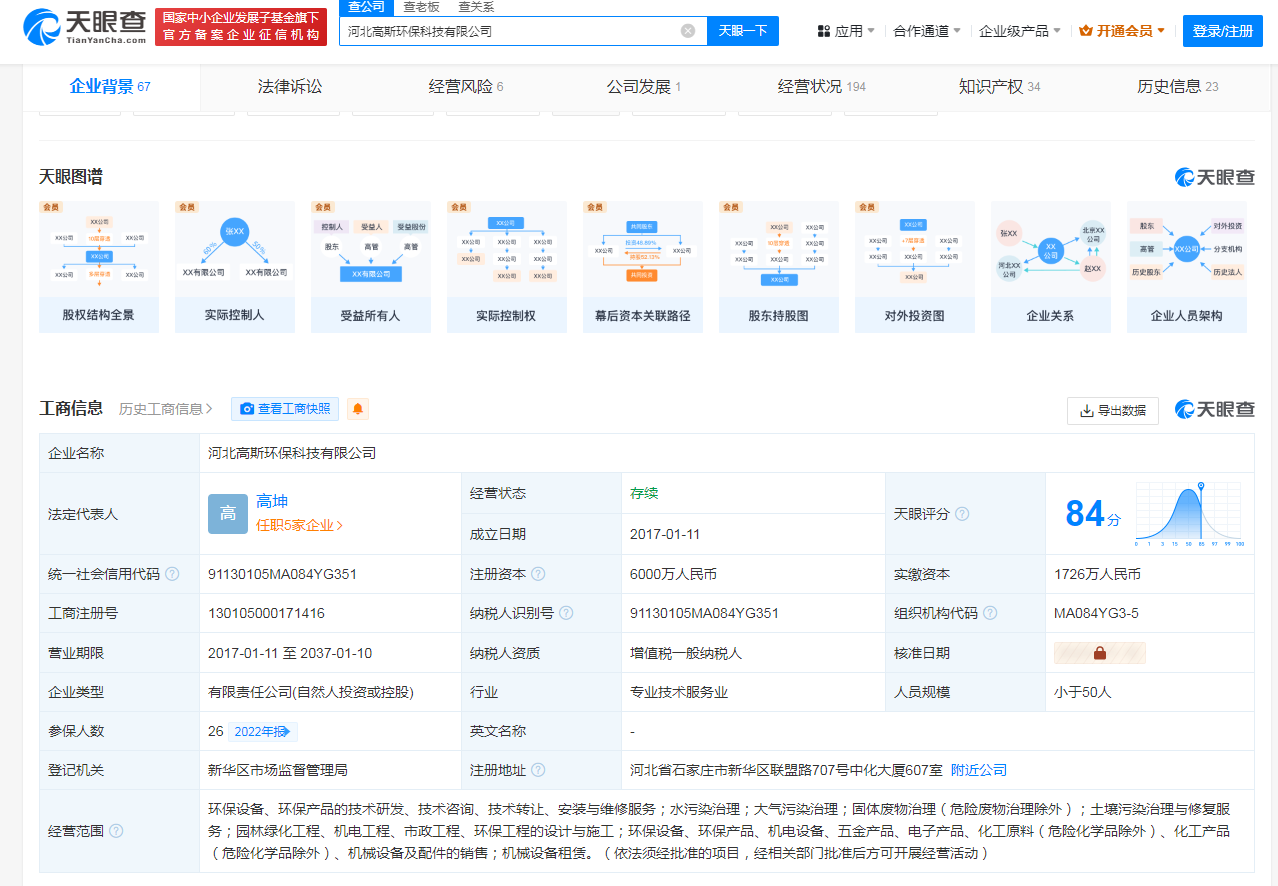Click help icon next to 天眼评分
Screen dimensions: 1278x886
pos(962,514)
